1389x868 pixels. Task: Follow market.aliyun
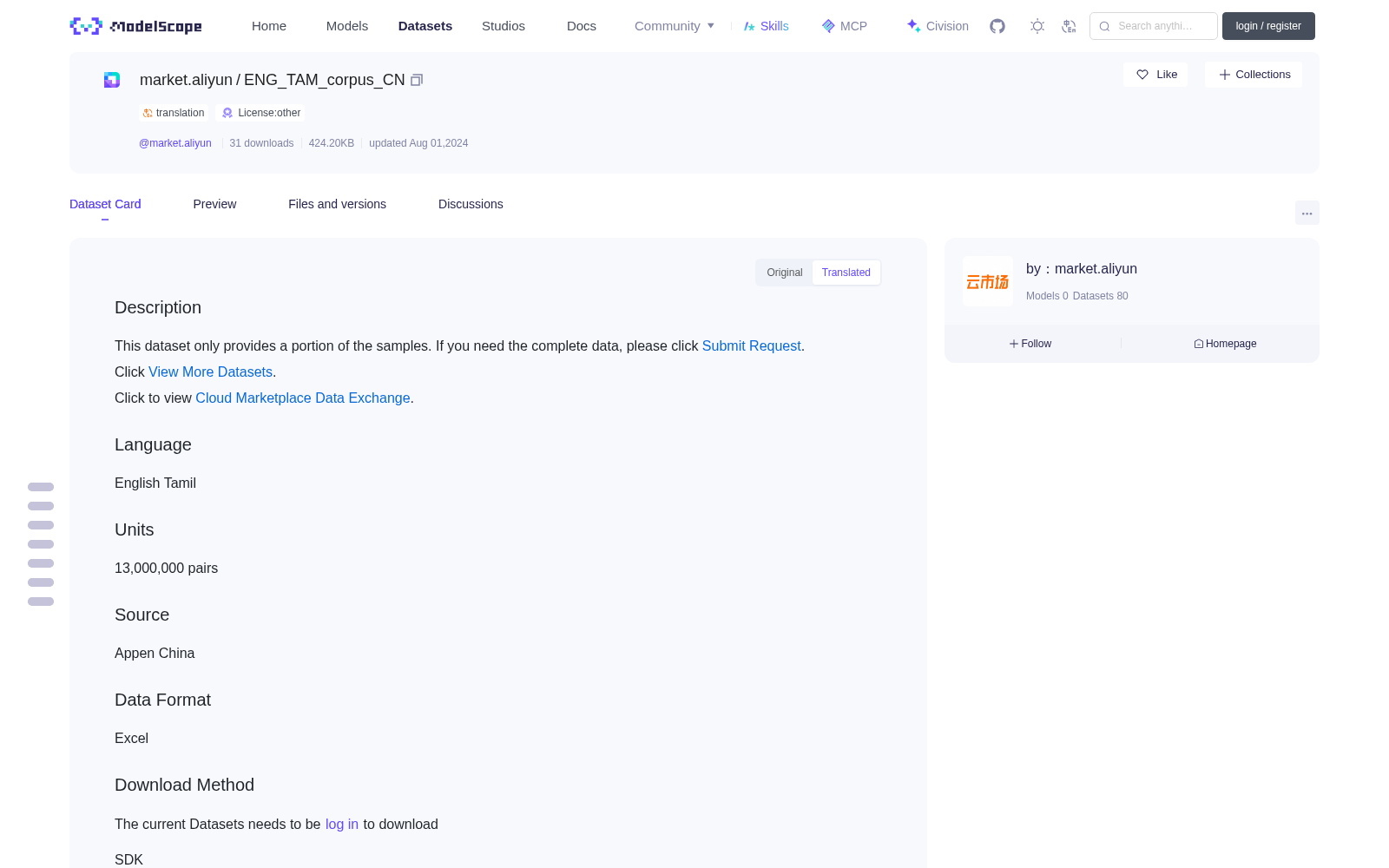pyautogui.click(x=1030, y=344)
